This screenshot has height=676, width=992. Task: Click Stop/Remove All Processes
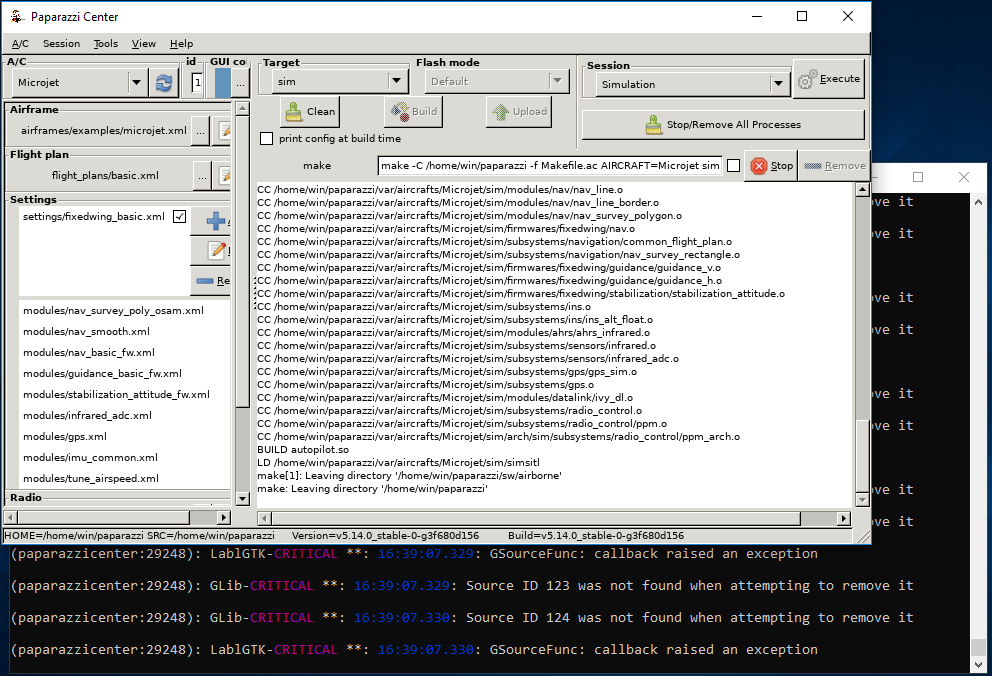(x=723, y=125)
